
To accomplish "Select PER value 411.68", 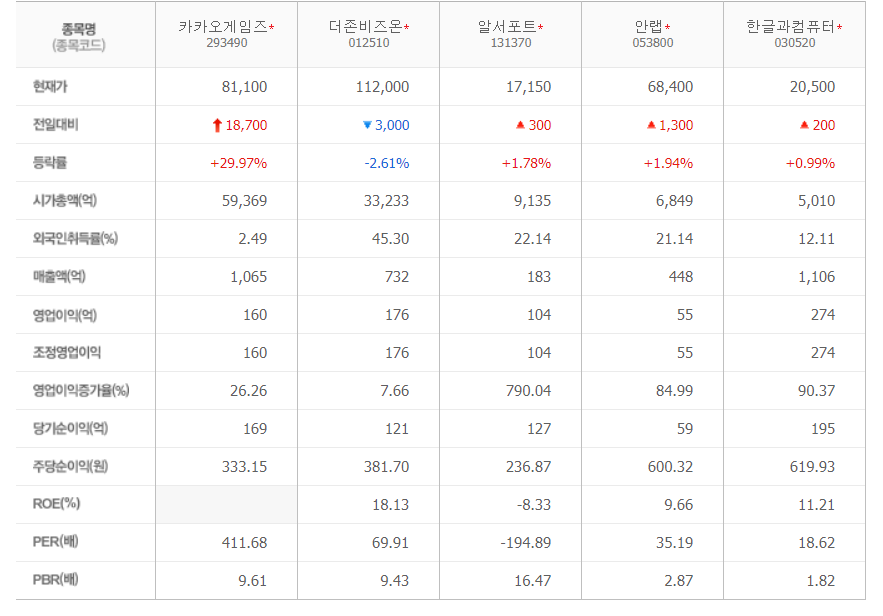I will (x=244, y=543).
